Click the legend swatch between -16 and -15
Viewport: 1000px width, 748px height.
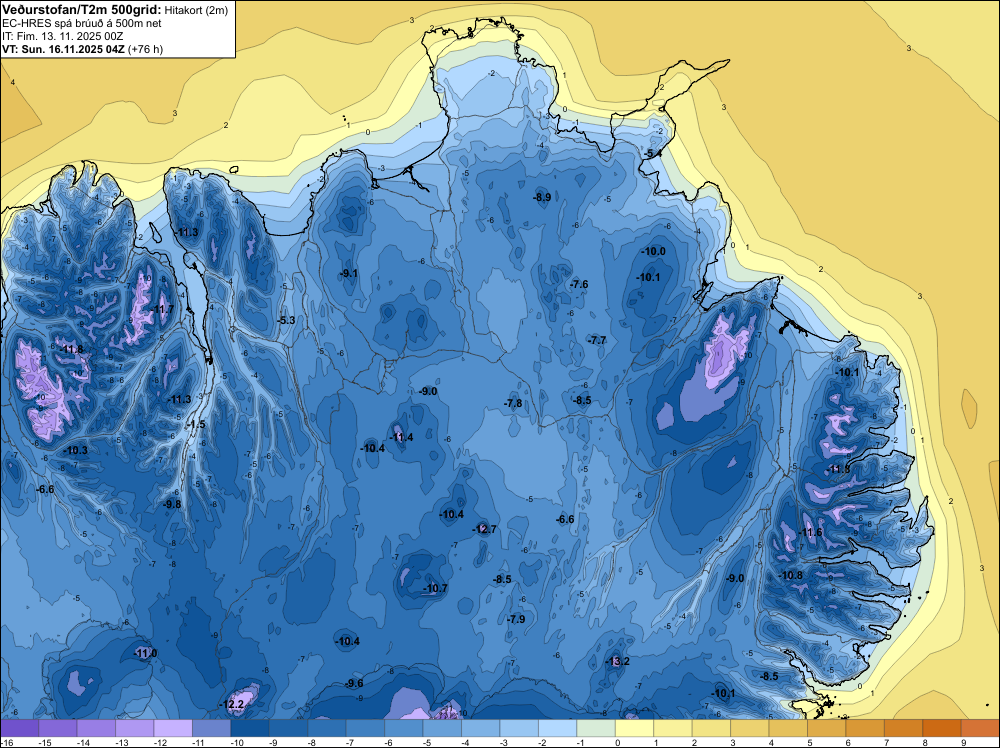pos(20,728)
